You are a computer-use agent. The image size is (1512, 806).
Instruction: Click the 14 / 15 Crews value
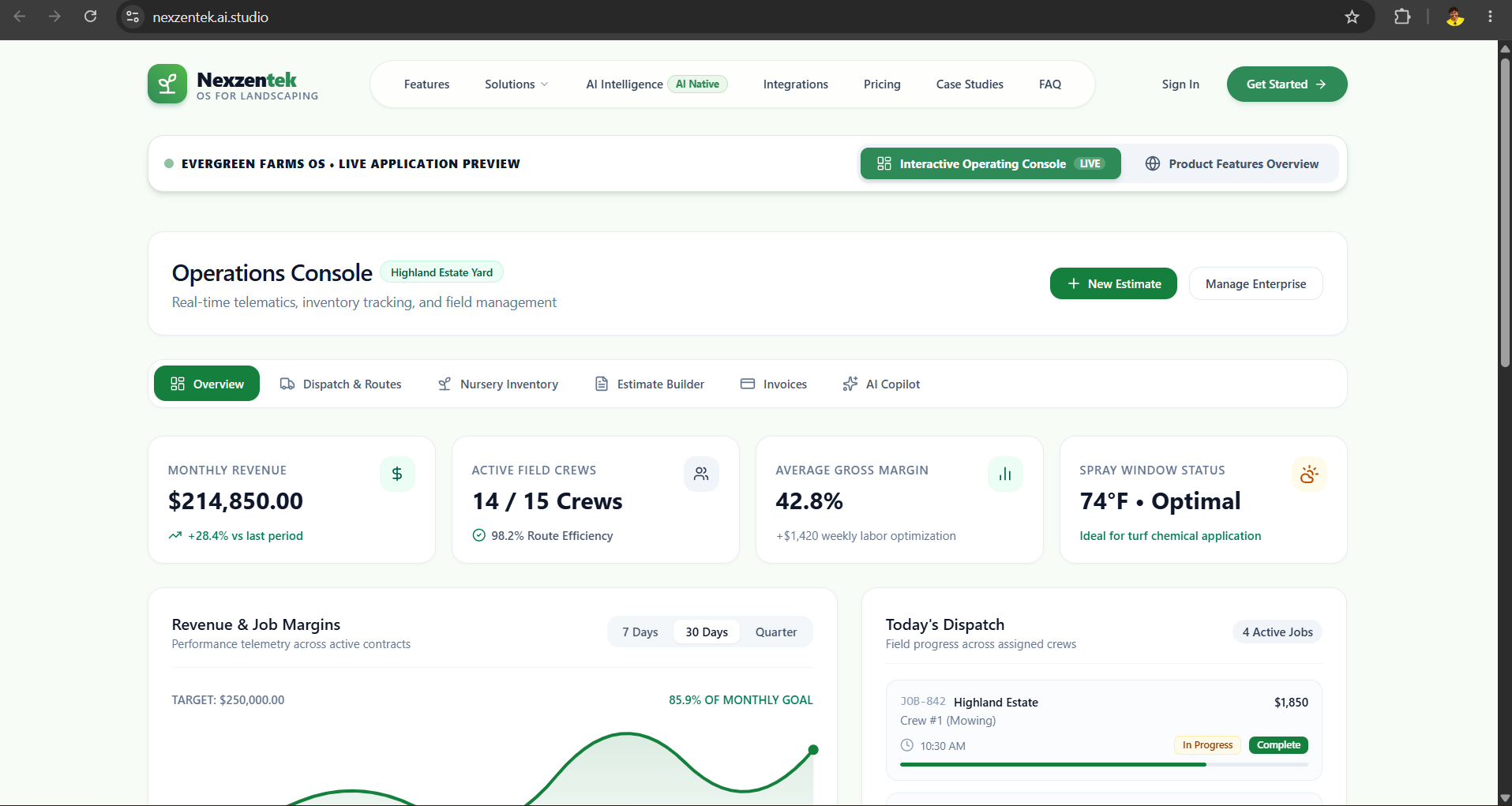coord(547,501)
